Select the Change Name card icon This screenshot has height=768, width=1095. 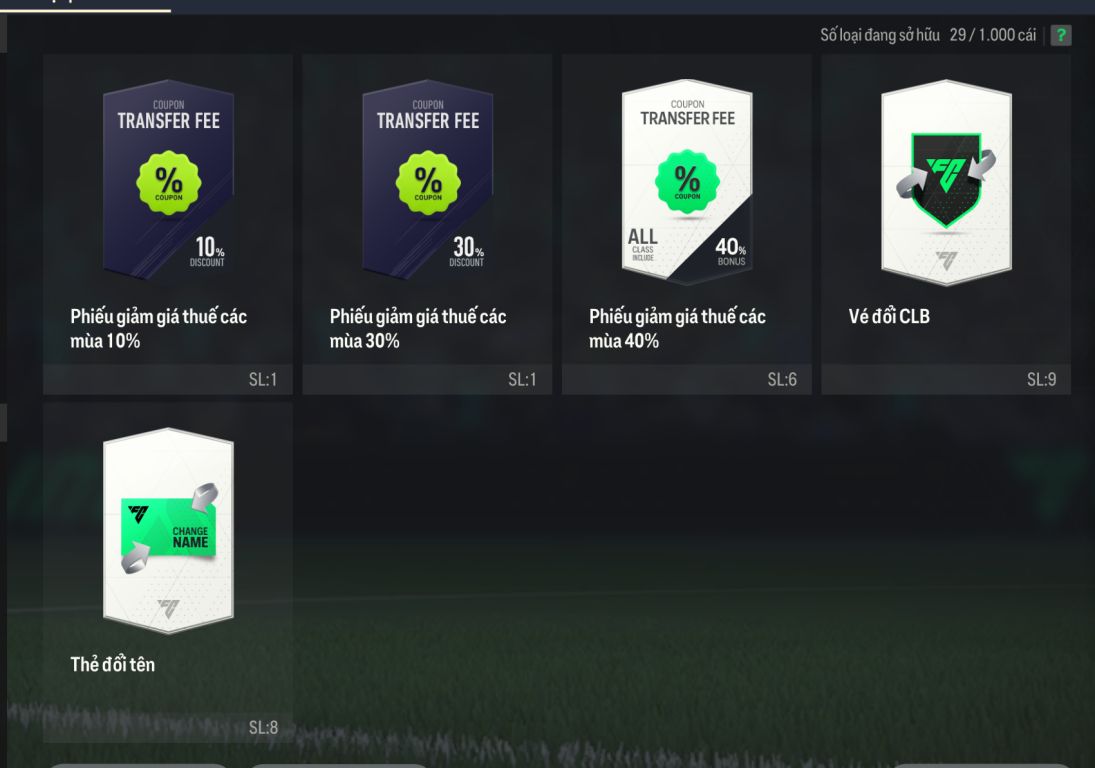tap(168, 531)
